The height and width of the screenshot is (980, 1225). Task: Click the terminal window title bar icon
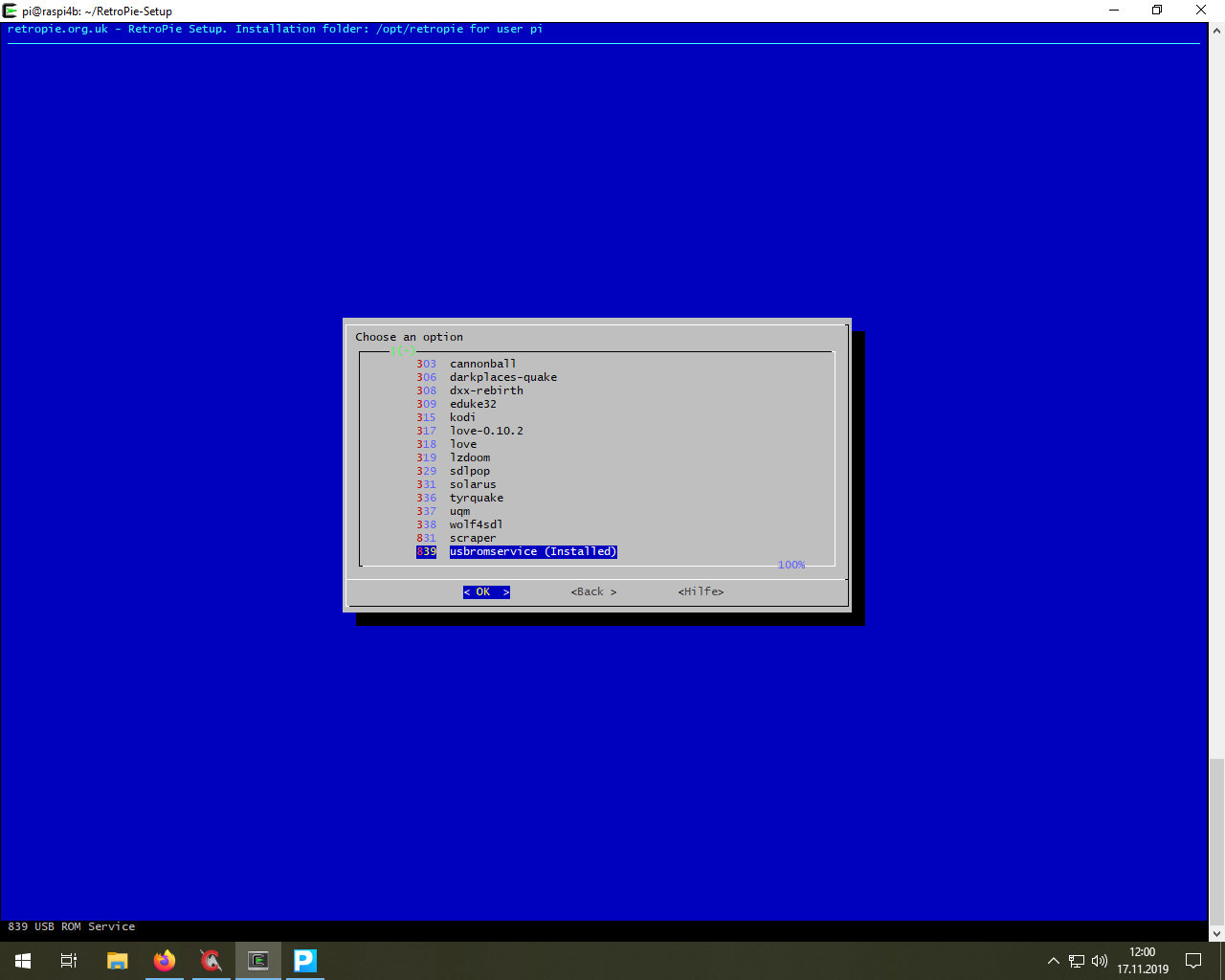coord(11,11)
